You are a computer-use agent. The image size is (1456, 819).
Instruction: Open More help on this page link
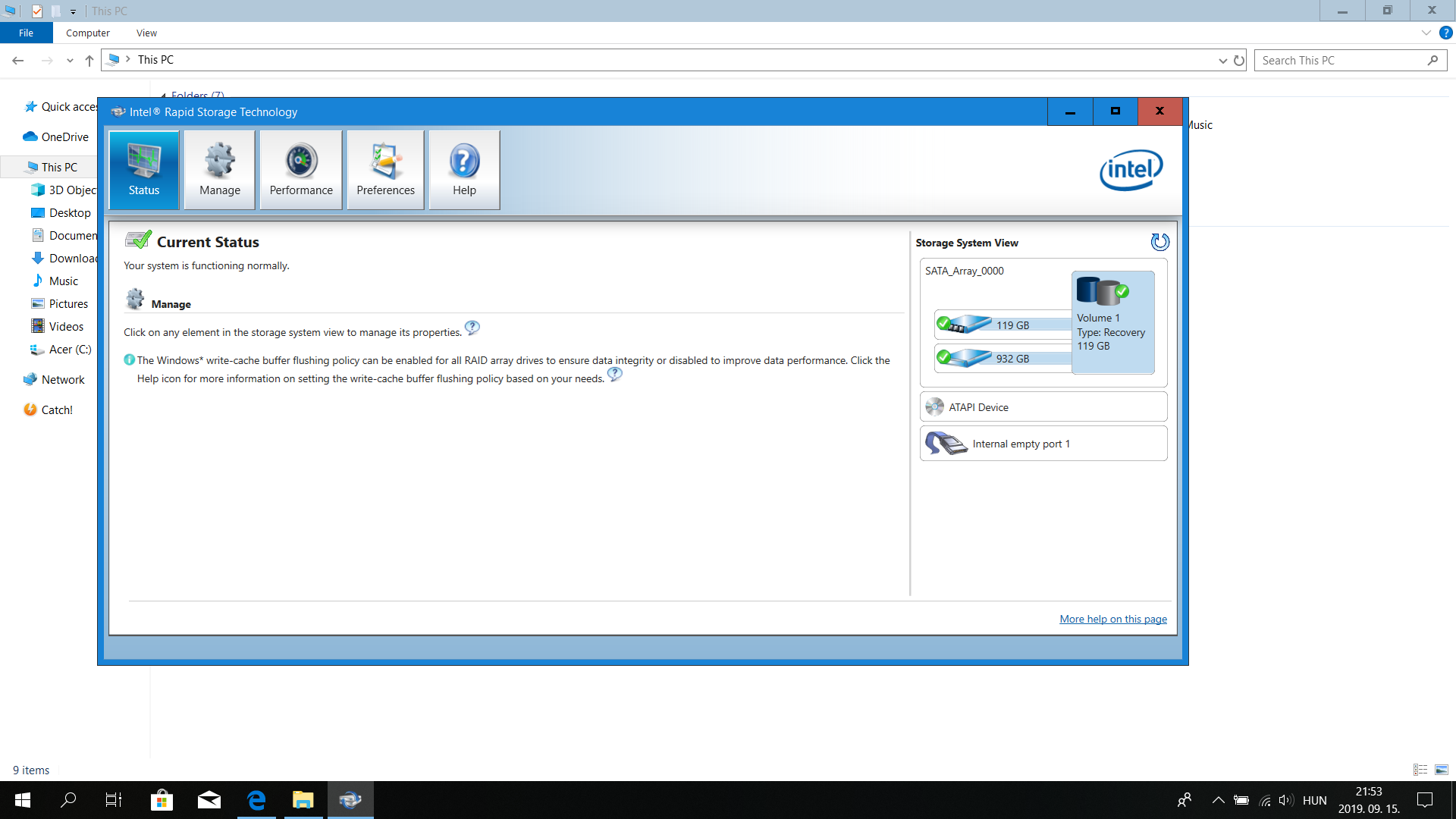click(x=1112, y=619)
